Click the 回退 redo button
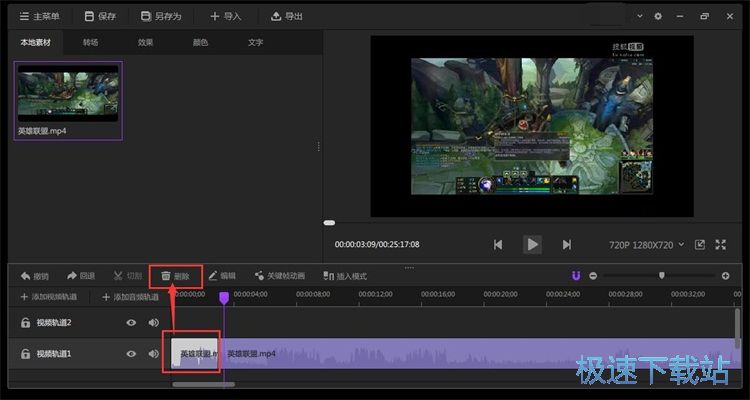 point(81,276)
